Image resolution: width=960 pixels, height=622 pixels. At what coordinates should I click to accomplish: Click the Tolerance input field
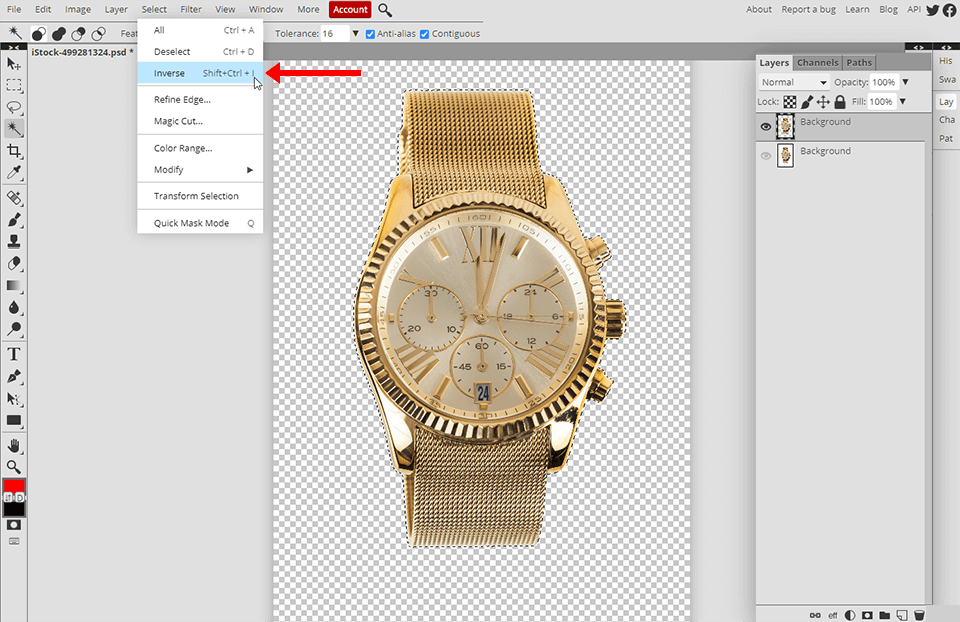[x=333, y=34]
